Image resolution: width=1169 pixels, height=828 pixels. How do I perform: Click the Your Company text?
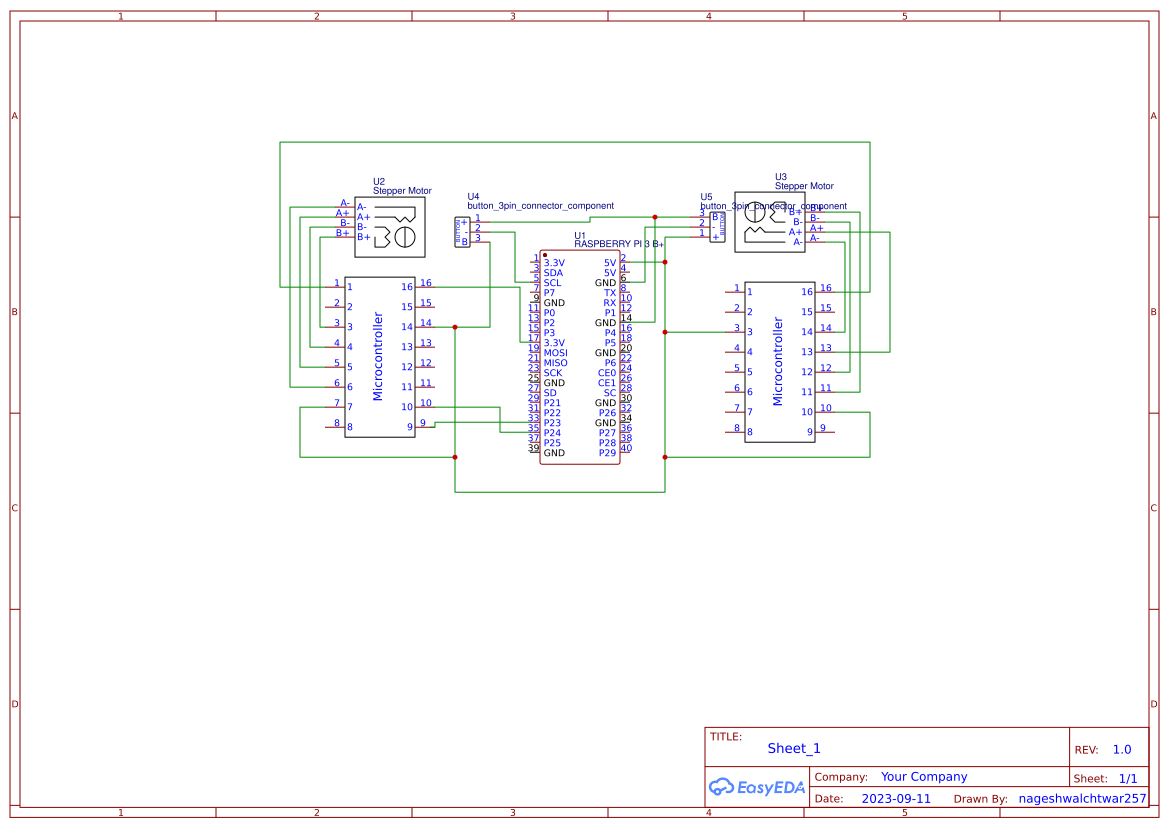[923, 776]
